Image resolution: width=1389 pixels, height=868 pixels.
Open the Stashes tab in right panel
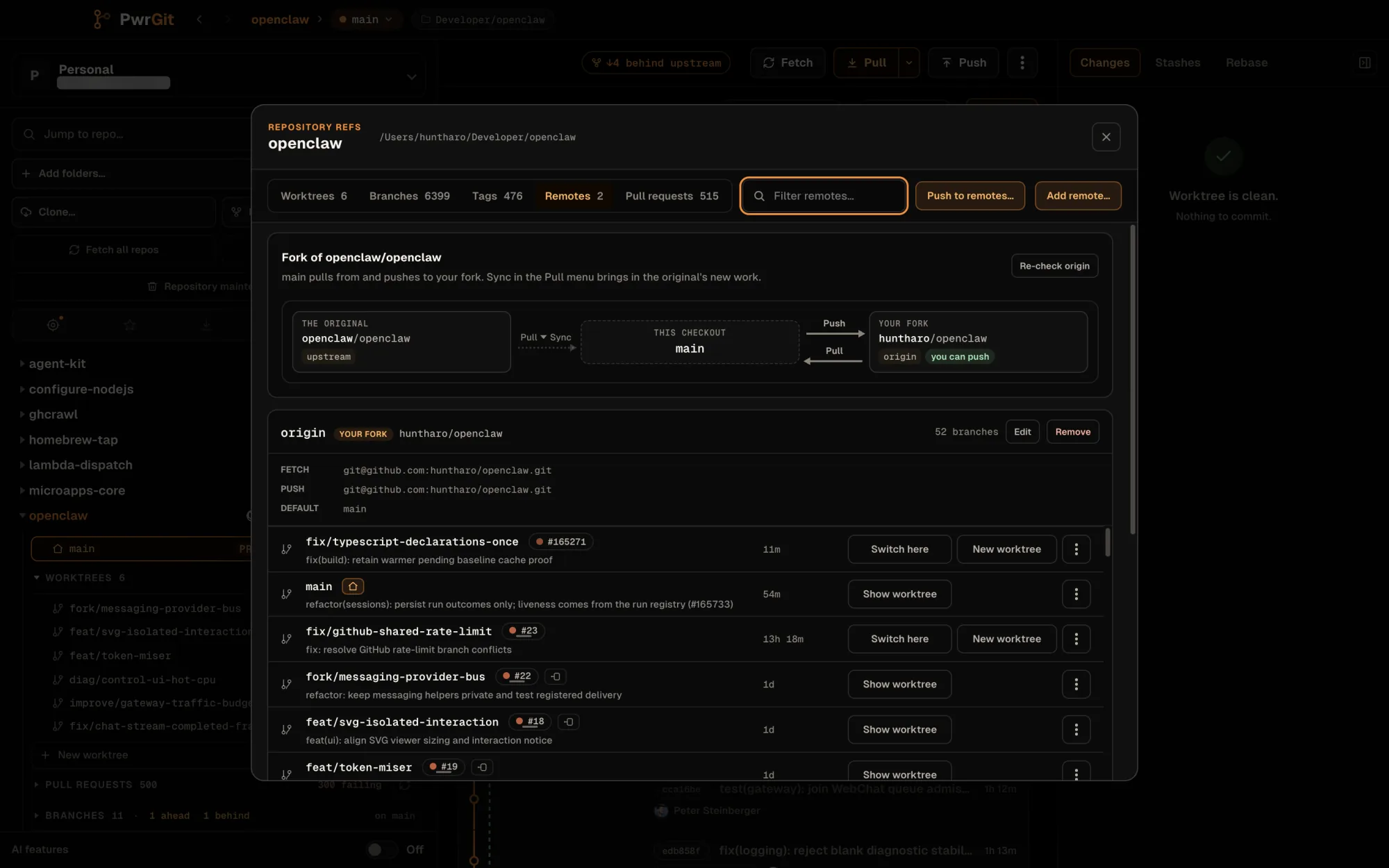pyautogui.click(x=1177, y=62)
